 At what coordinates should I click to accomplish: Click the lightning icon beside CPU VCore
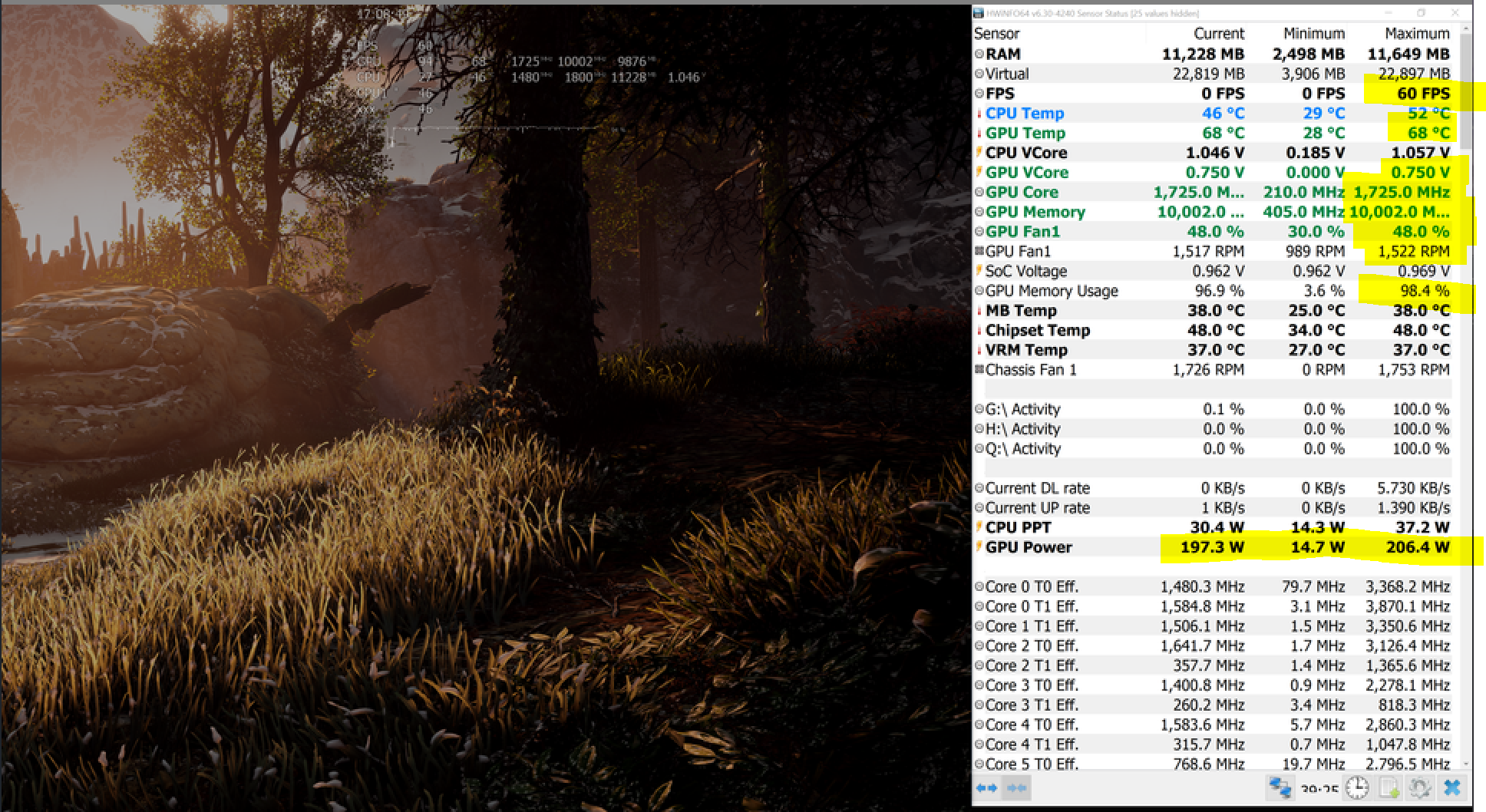pos(979,153)
